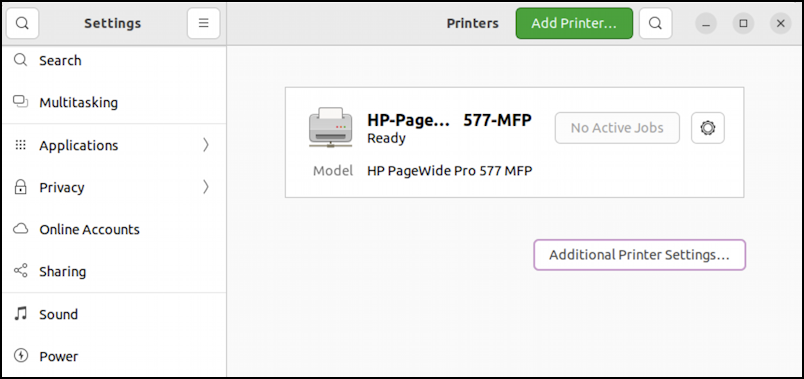Open the HP-PageWide printer gear options
This screenshot has width=804, height=379.
click(708, 128)
